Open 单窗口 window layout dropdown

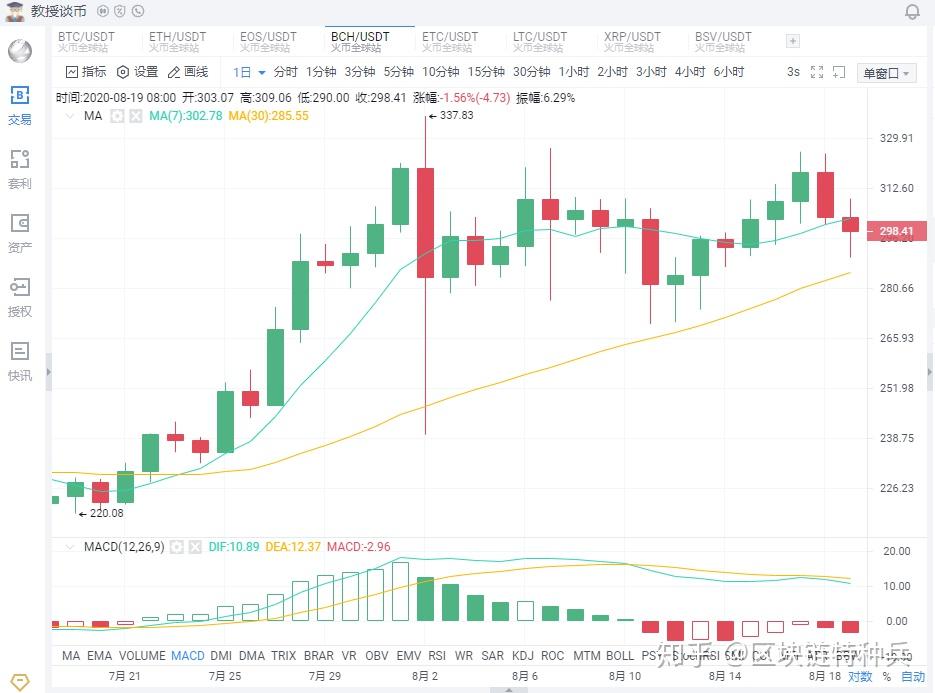point(887,73)
